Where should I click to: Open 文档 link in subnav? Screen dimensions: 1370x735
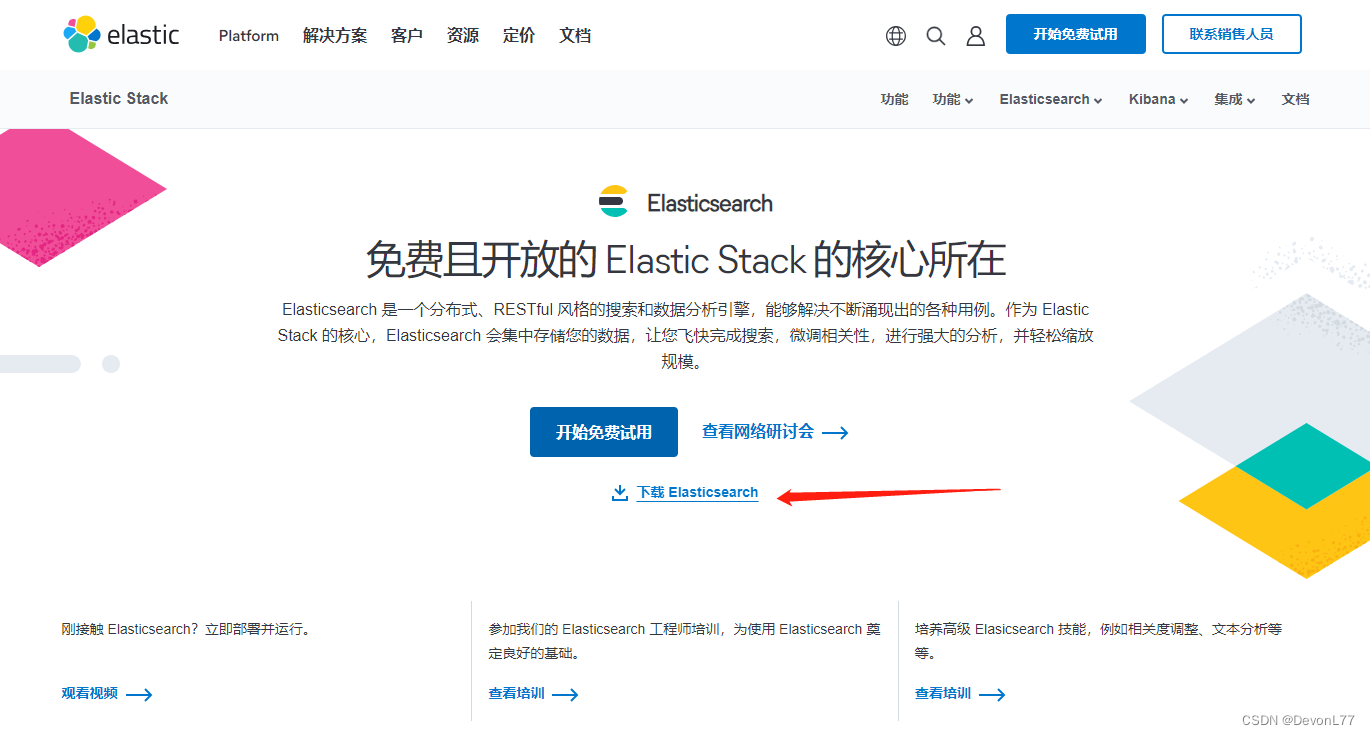coord(1296,99)
